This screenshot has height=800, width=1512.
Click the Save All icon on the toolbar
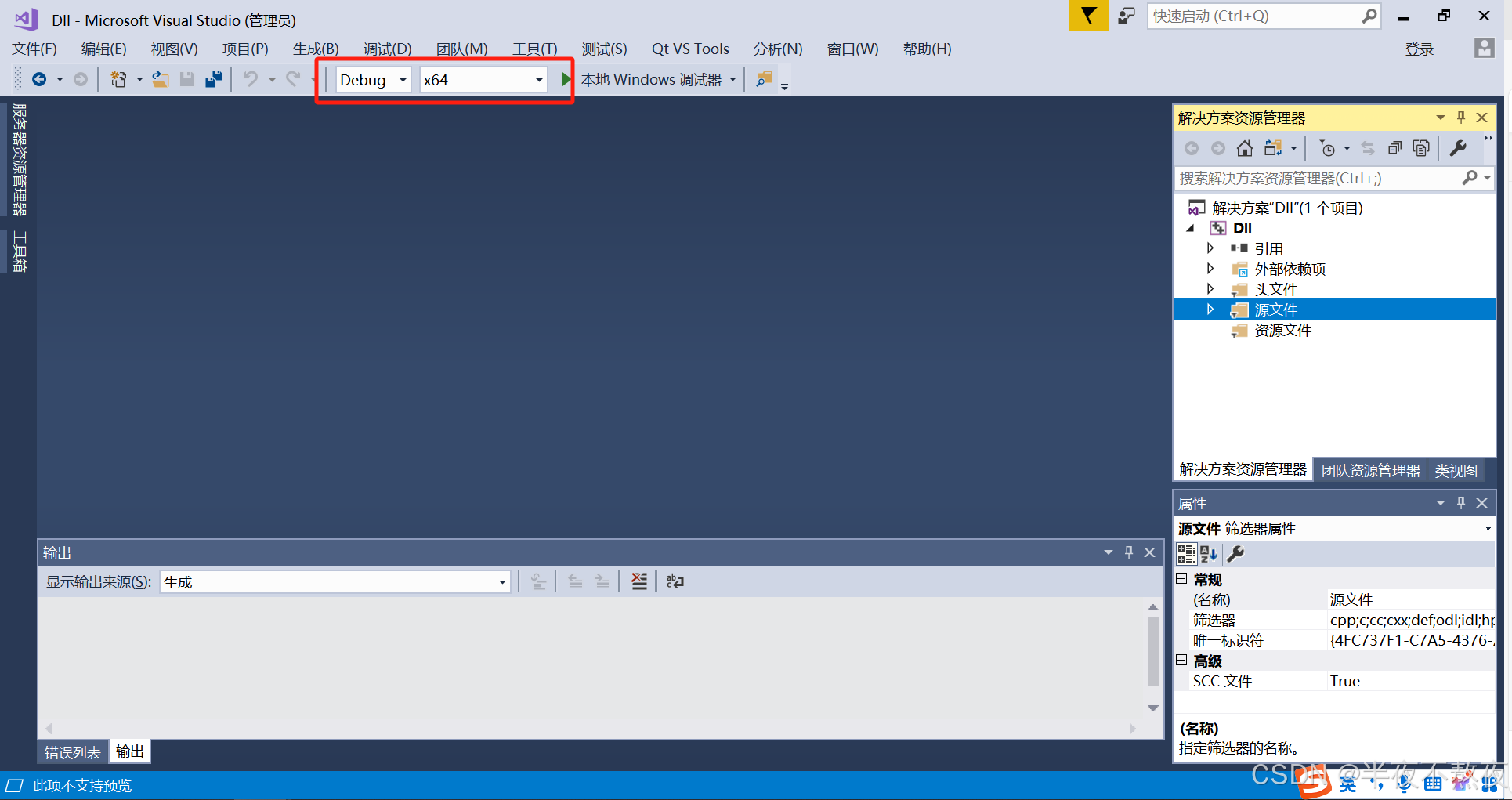click(x=213, y=78)
